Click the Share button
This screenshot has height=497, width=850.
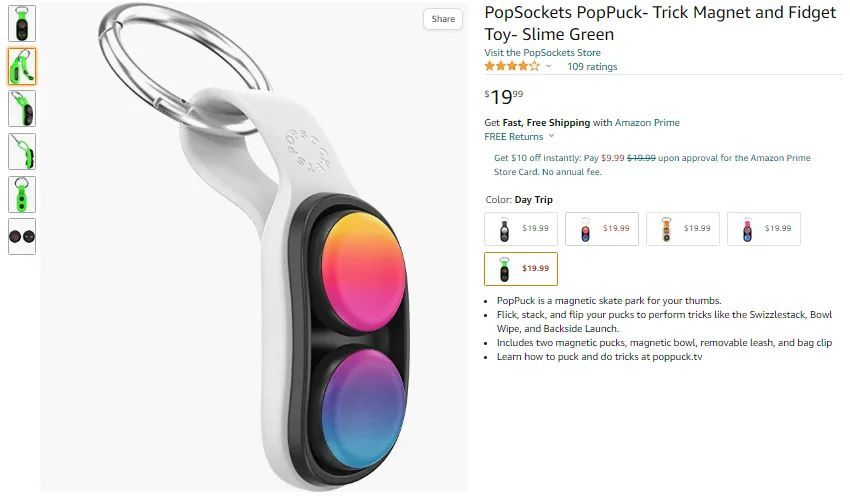coord(443,19)
